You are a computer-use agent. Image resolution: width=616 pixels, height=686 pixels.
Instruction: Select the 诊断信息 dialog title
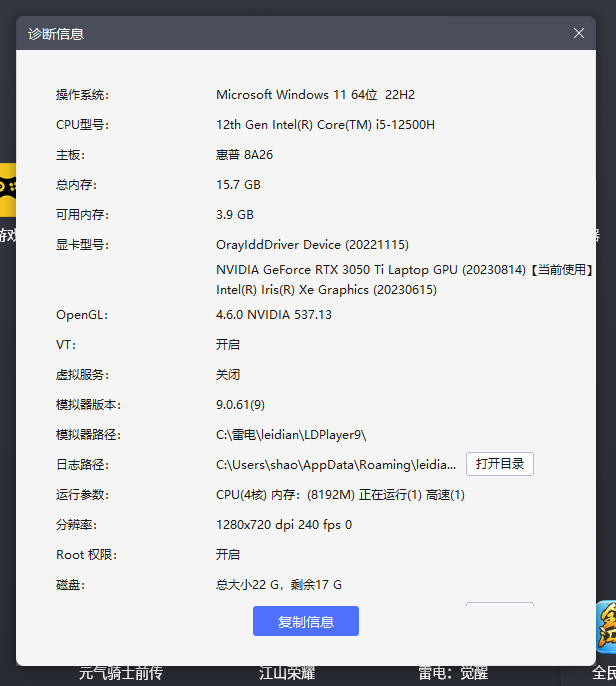pyautogui.click(x=56, y=34)
